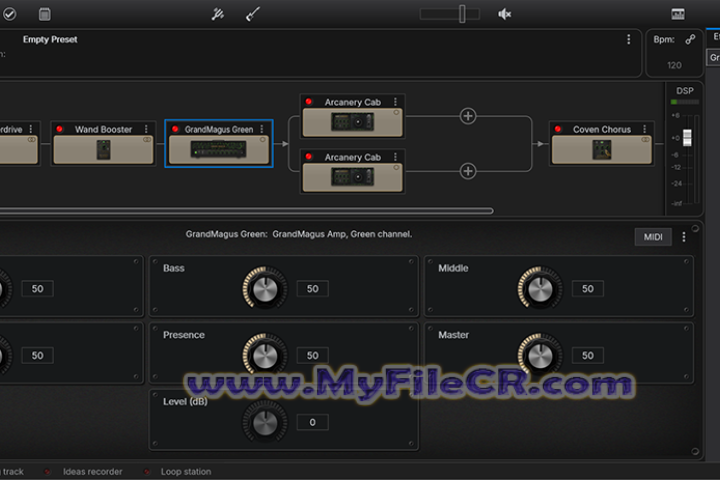Select the GrandMagus Green amp thumbnail
Viewport: 720px width, 480px height.
click(x=219, y=150)
